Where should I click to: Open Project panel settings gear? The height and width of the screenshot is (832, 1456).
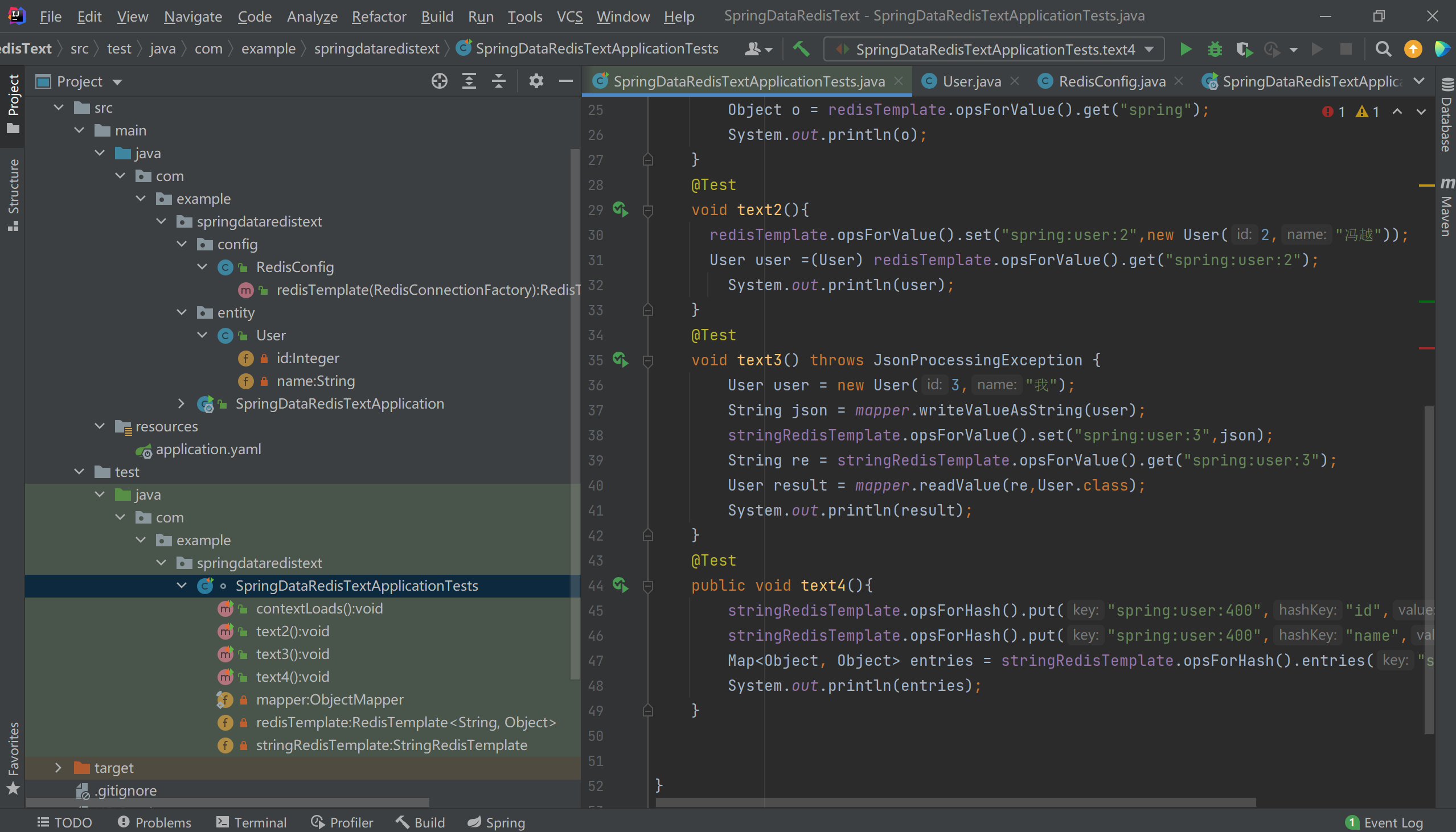[536, 81]
